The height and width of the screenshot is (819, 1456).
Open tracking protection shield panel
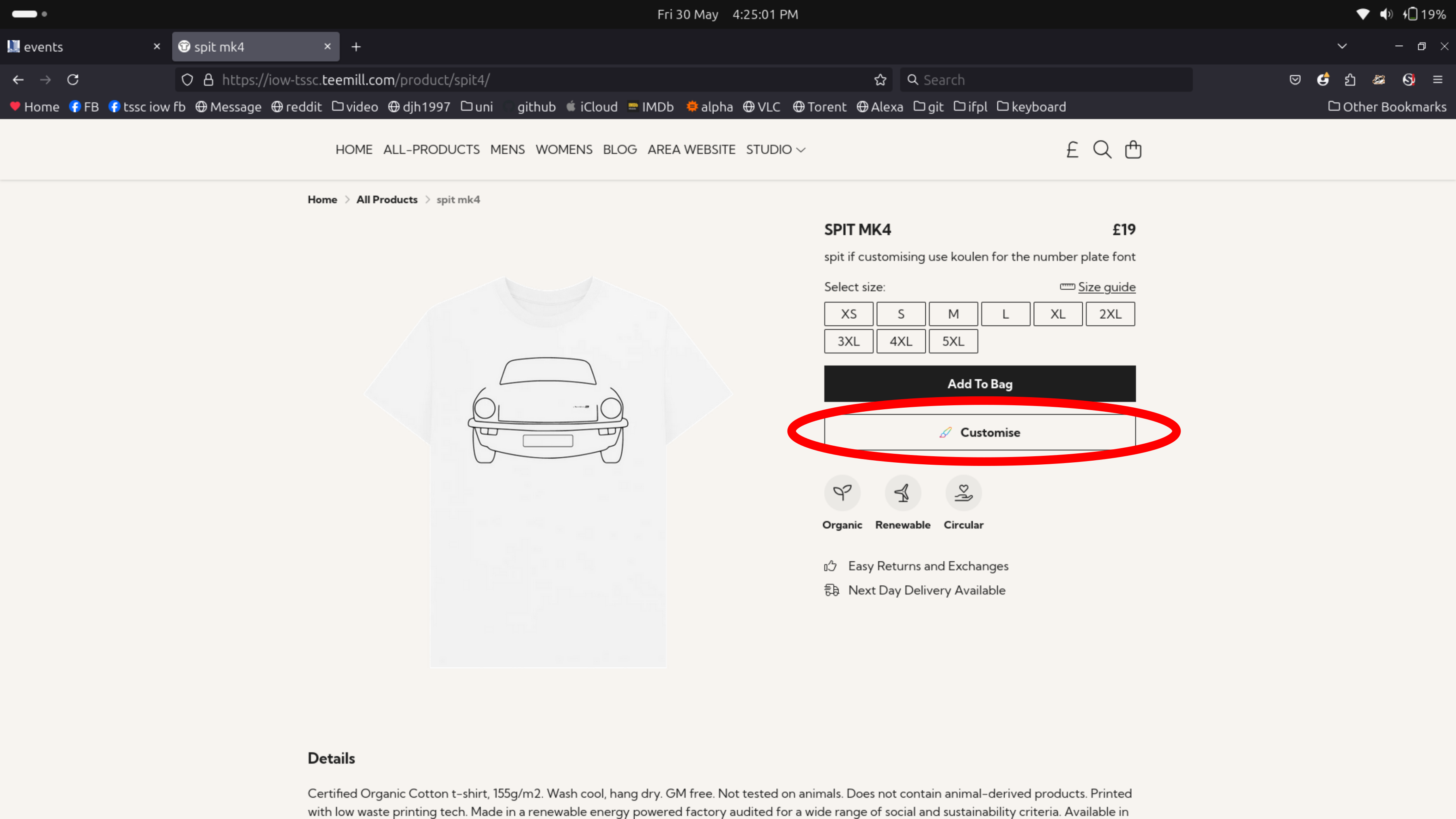coord(187,80)
